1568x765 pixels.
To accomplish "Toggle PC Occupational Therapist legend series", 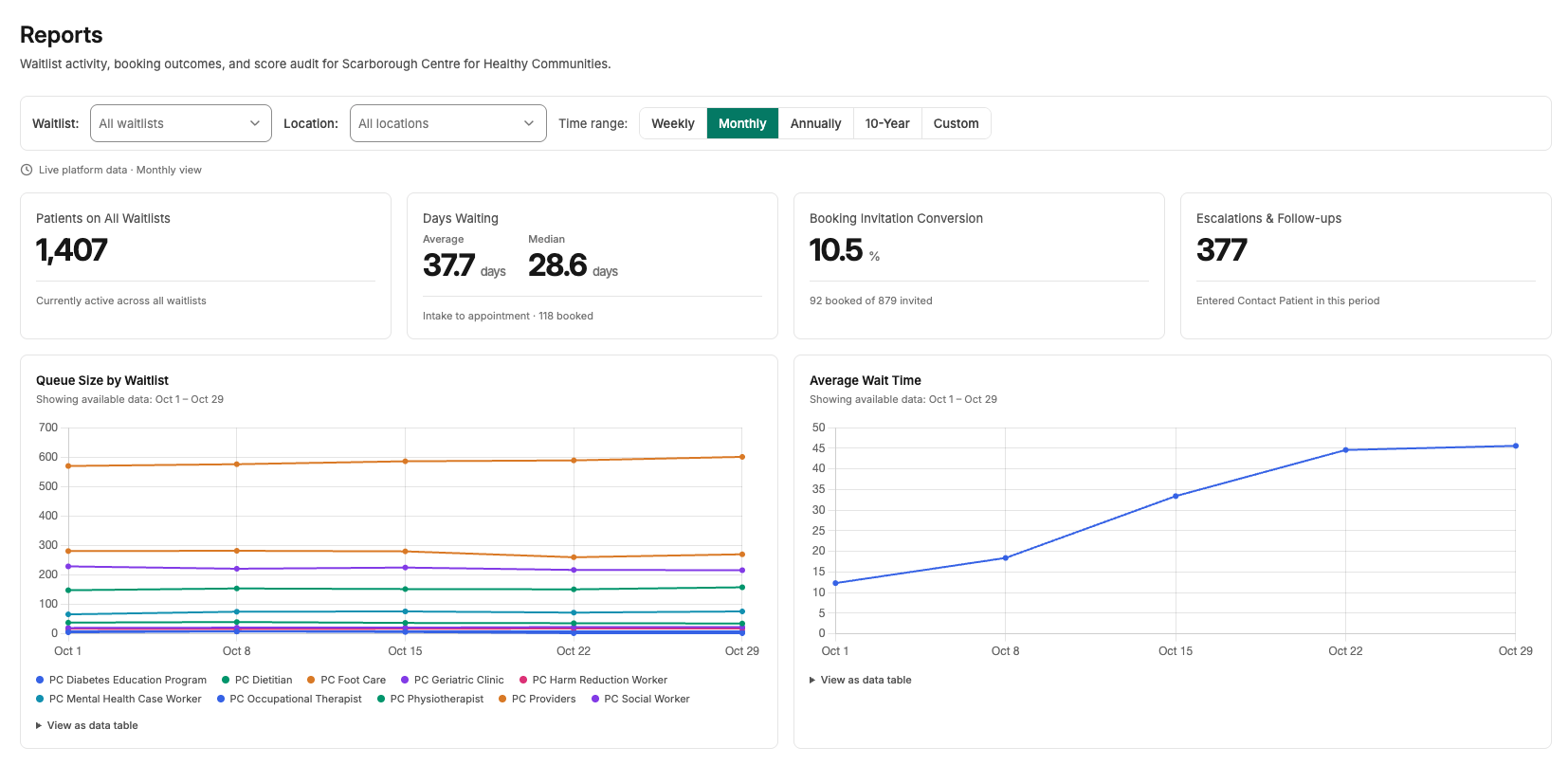I will coord(289,699).
